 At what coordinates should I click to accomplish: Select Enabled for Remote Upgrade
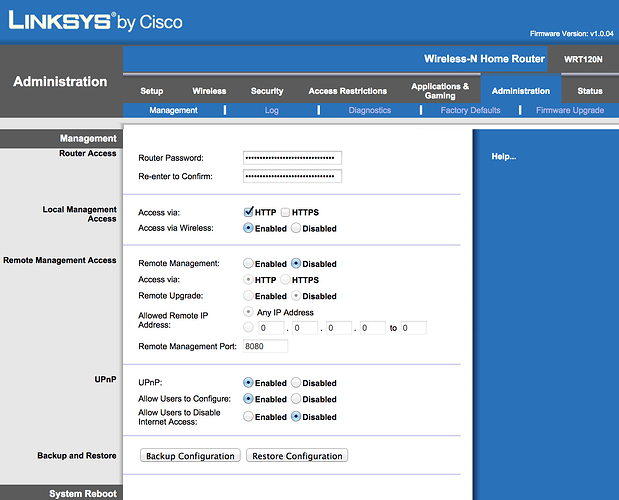point(248,296)
